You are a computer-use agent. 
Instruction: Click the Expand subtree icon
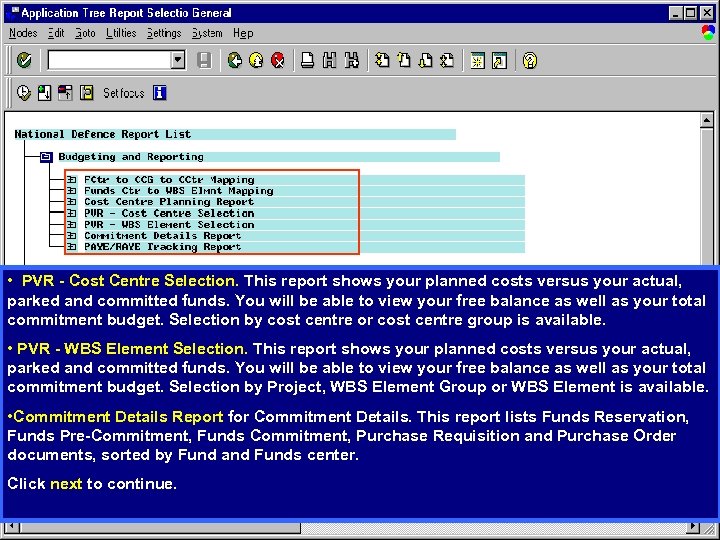(44, 93)
